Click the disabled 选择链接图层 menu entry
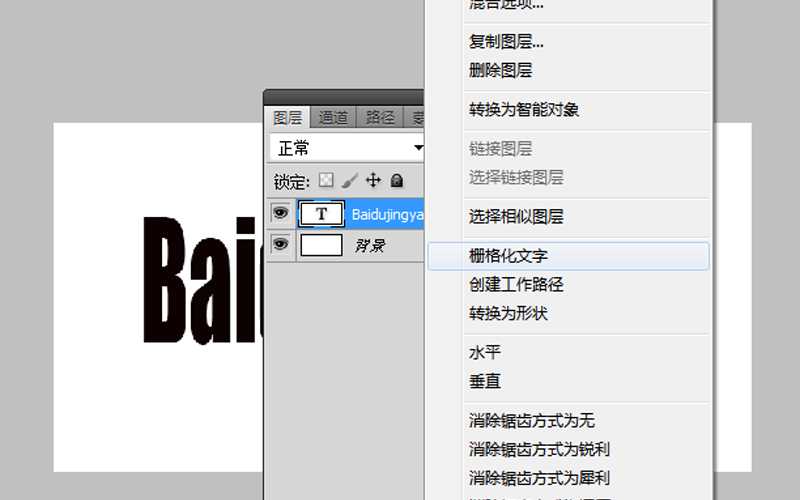Viewport: 800px width, 500px height. point(568,177)
